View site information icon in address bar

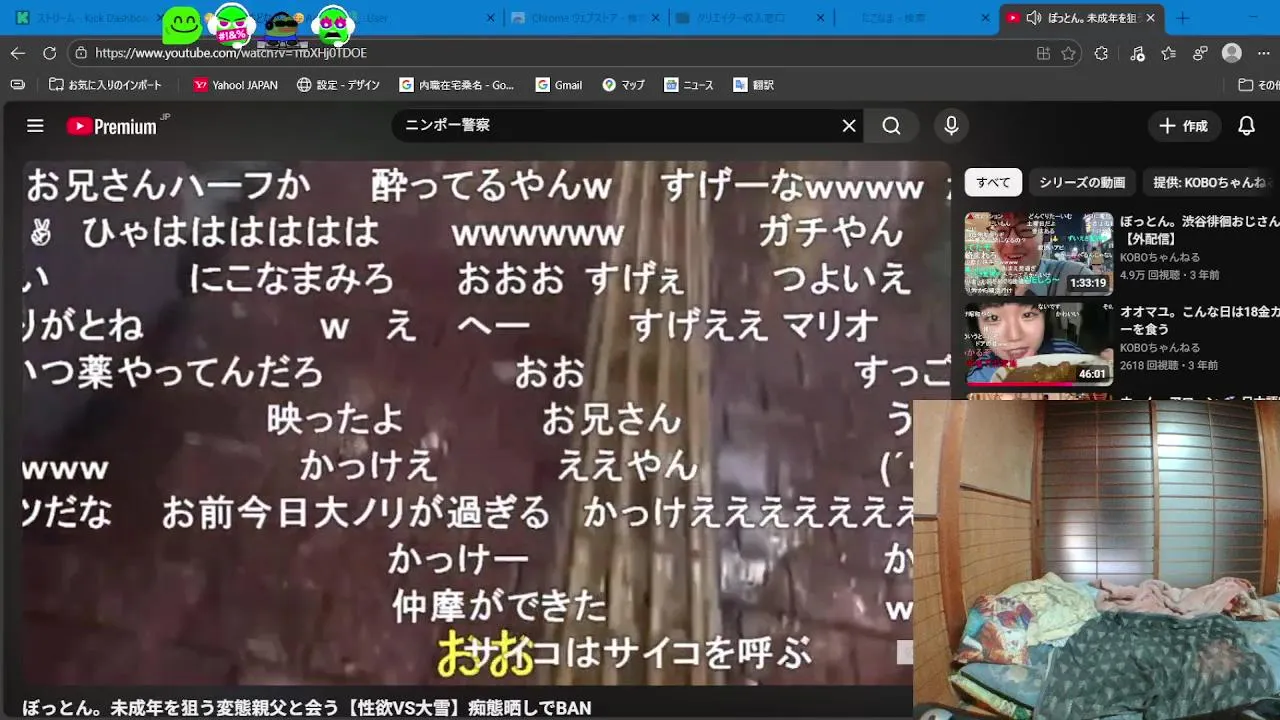tap(81, 53)
